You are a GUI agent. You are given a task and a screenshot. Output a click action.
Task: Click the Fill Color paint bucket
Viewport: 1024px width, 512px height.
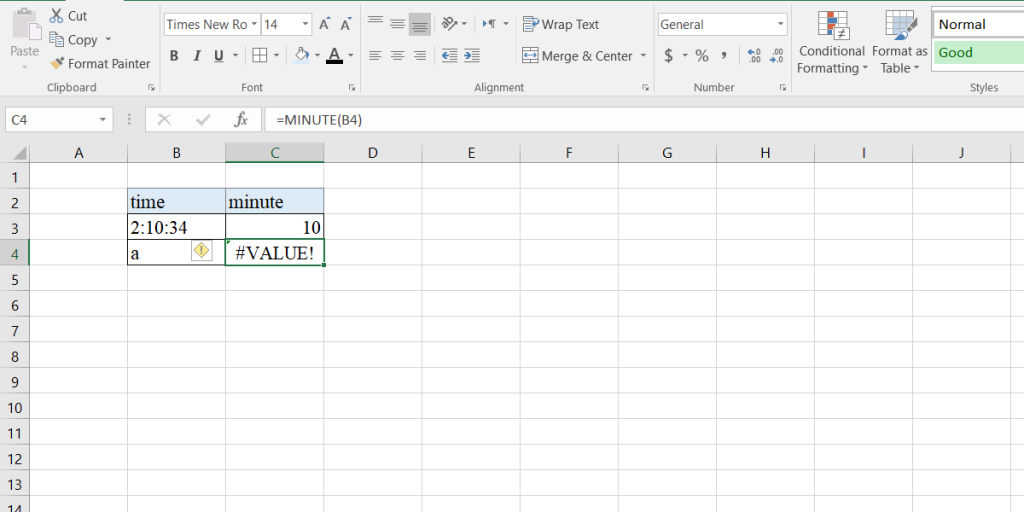(x=302, y=55)
